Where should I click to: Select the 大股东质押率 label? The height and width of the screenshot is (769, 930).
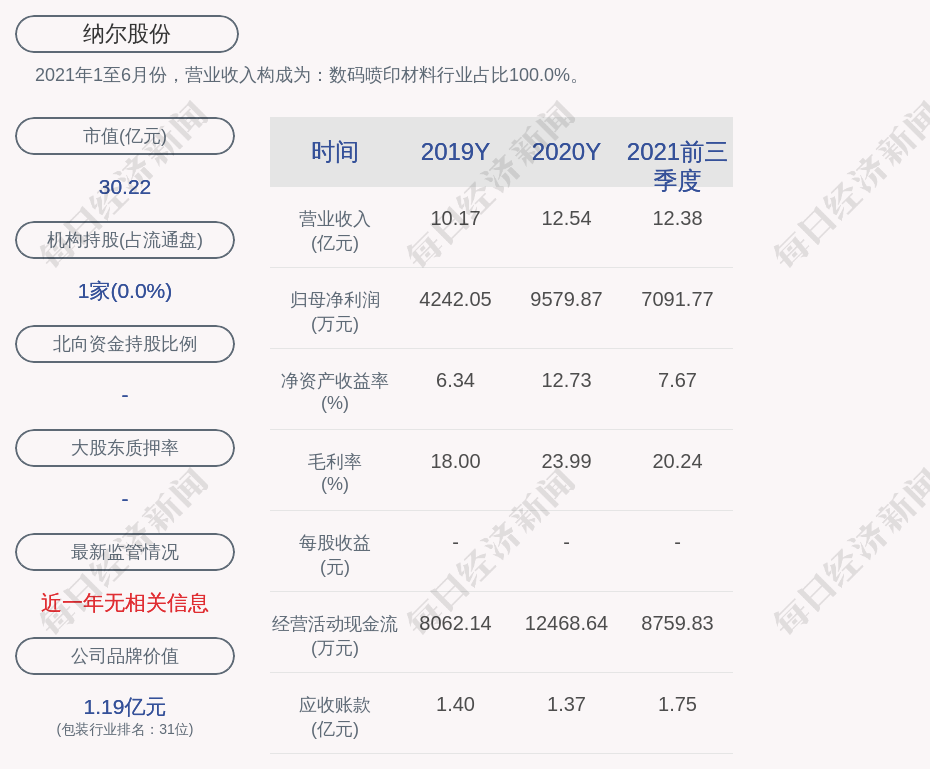point(125,448)
